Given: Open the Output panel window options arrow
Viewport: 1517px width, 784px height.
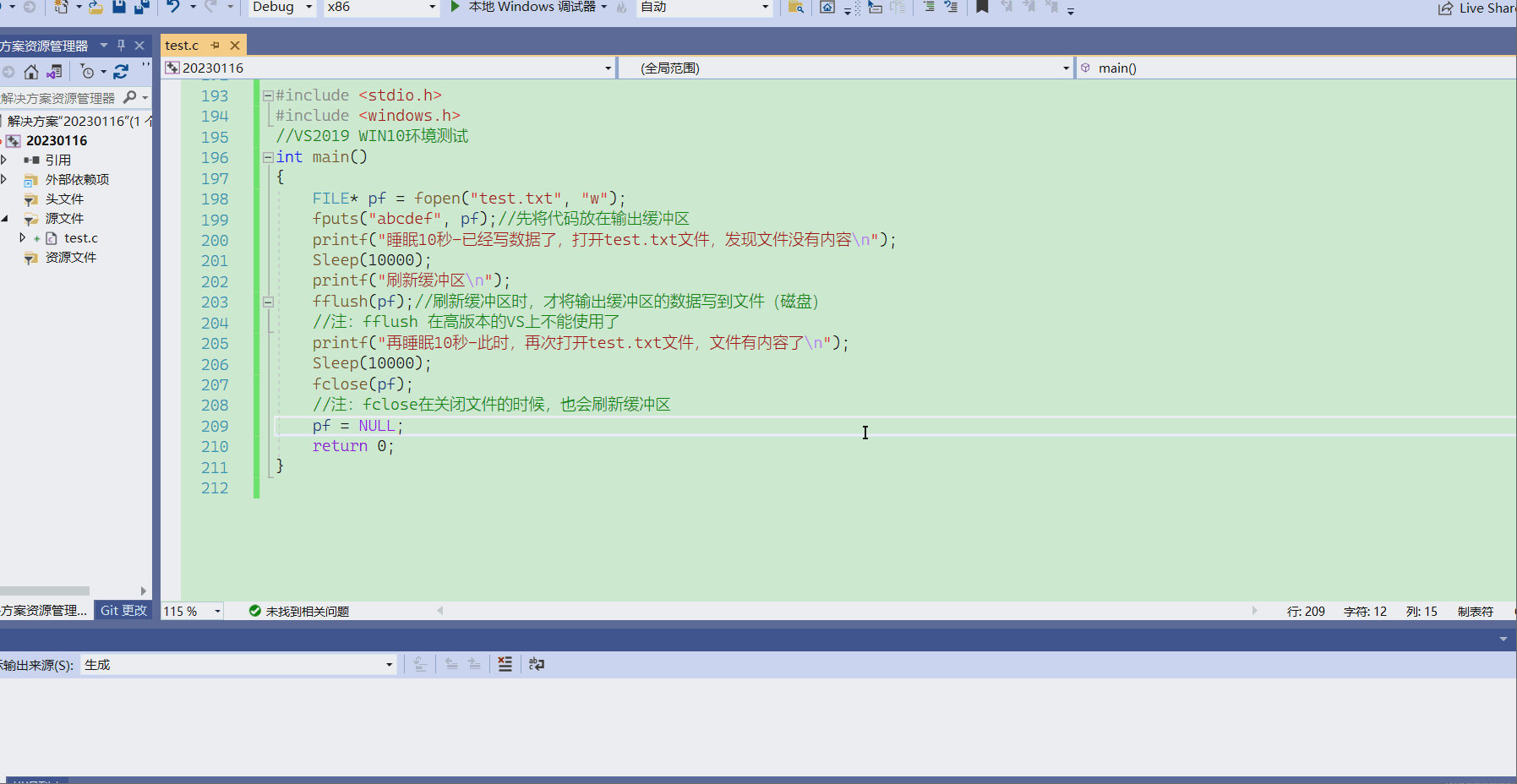Looking at the screenshot, I should 1503,639.
